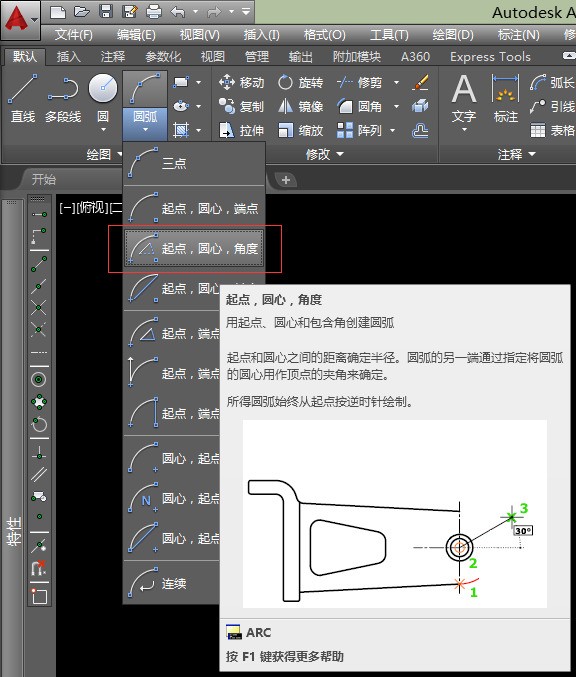Expand the Arc (圆弧) dropdown button
This screenshot has width=576, height=677.
click(x=145, y=123)
